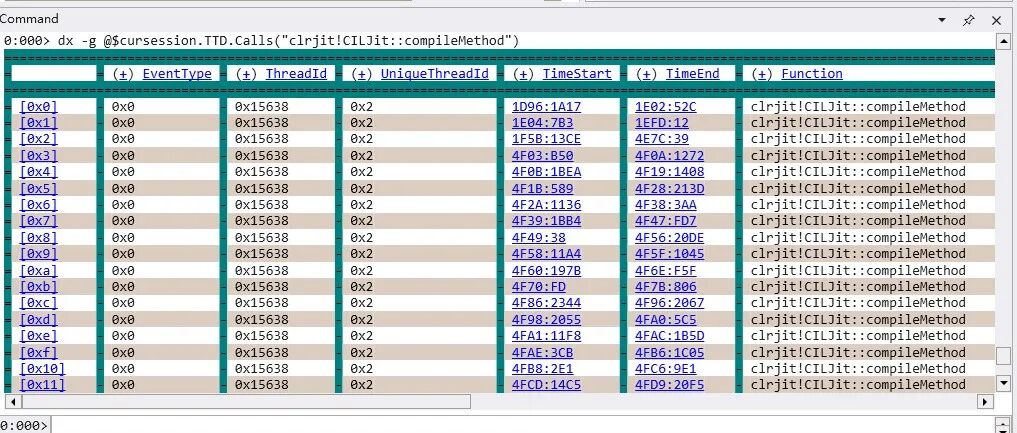Open the [0xc] row entry
The image size is (1017, 433).
coord(38,303)
